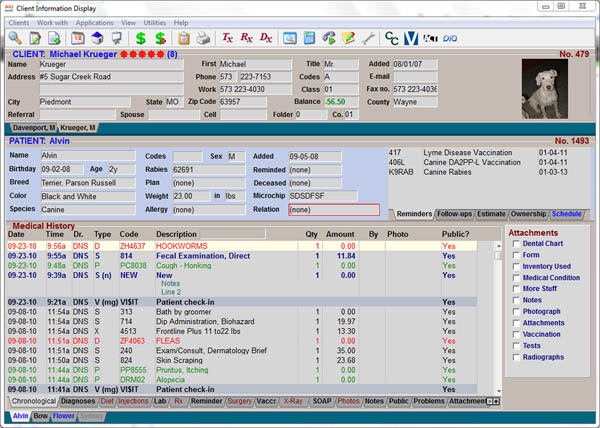The height and width of the screenshot is (428, 600).
Task: Click the edit document pencil icon
Action: coord(35,38)
